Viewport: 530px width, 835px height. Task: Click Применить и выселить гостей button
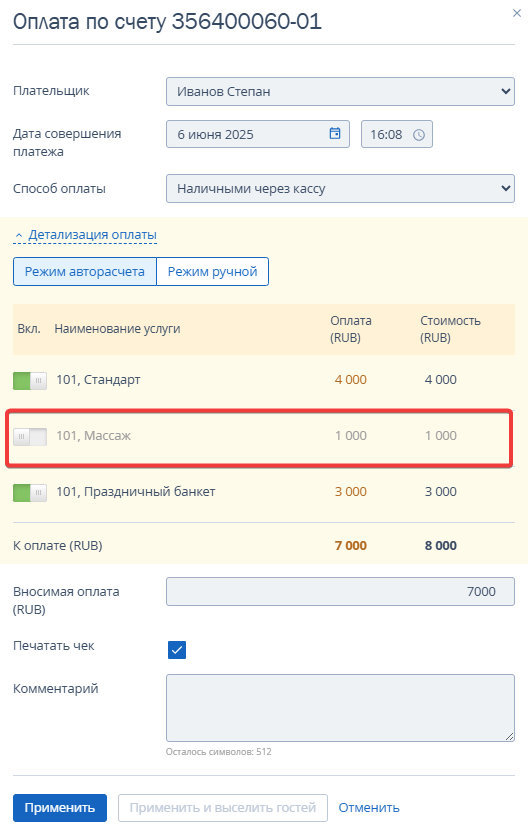coord(223,808)
